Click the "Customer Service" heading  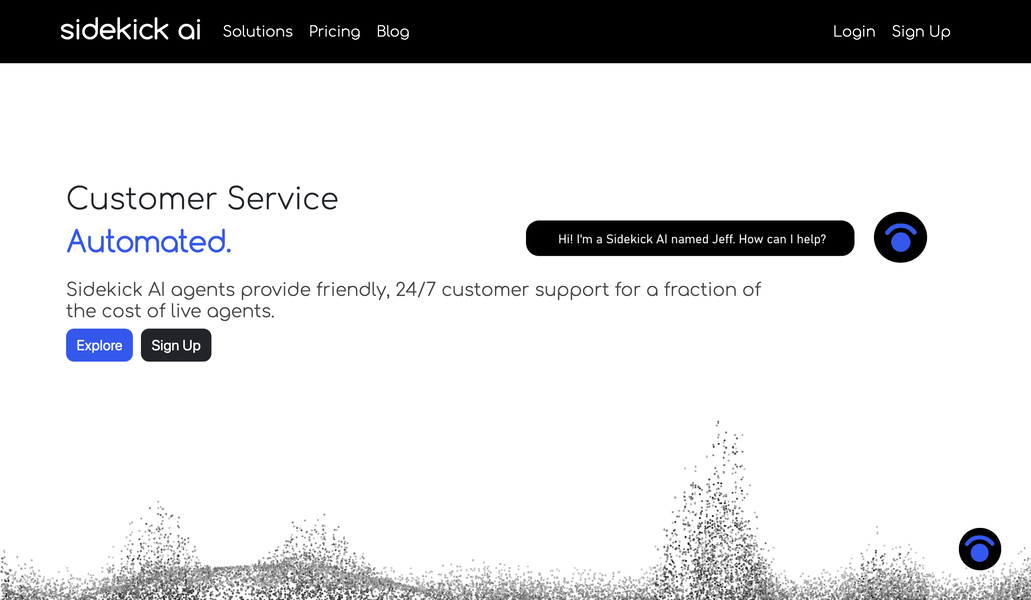click(202, 198)
